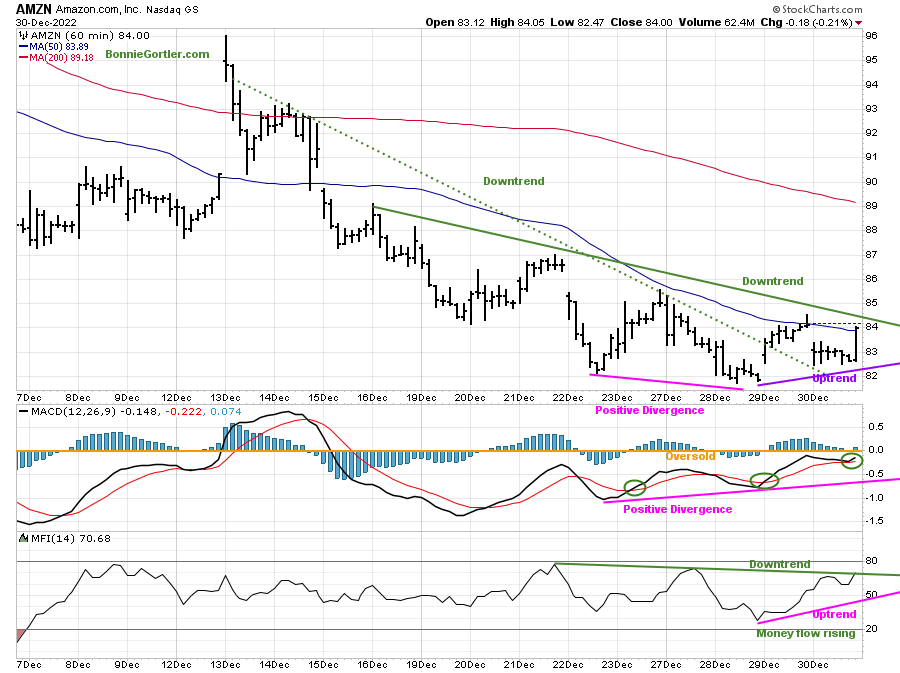This screenshot has height=673, width=900.
Task: Click the 13Dec date label under the price panel
Action: [x=225, y=398]
